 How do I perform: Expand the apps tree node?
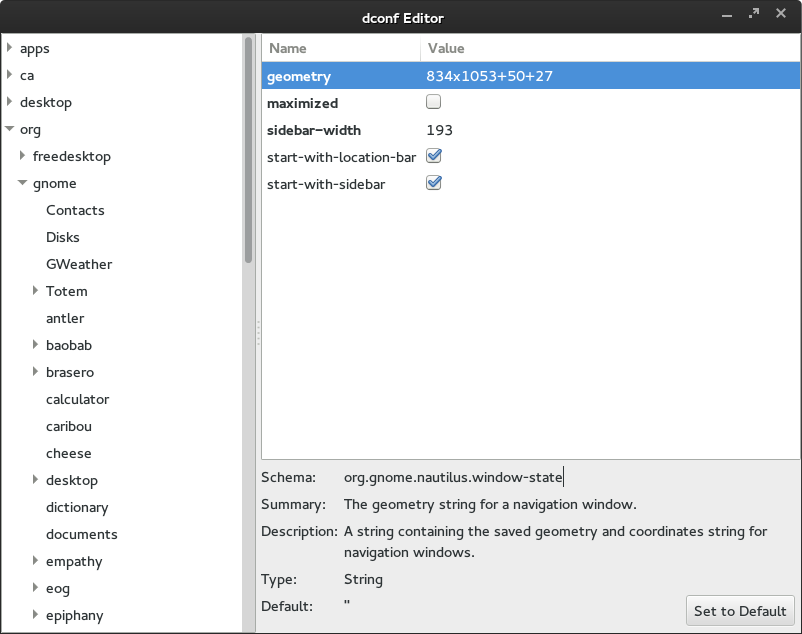[9, 48]
